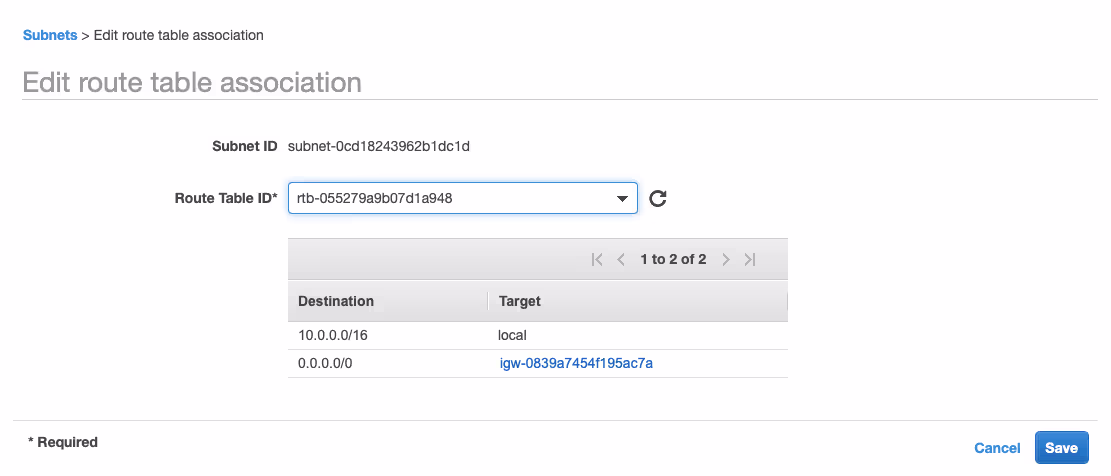Click the refresh route tables icon

(658, 198)
